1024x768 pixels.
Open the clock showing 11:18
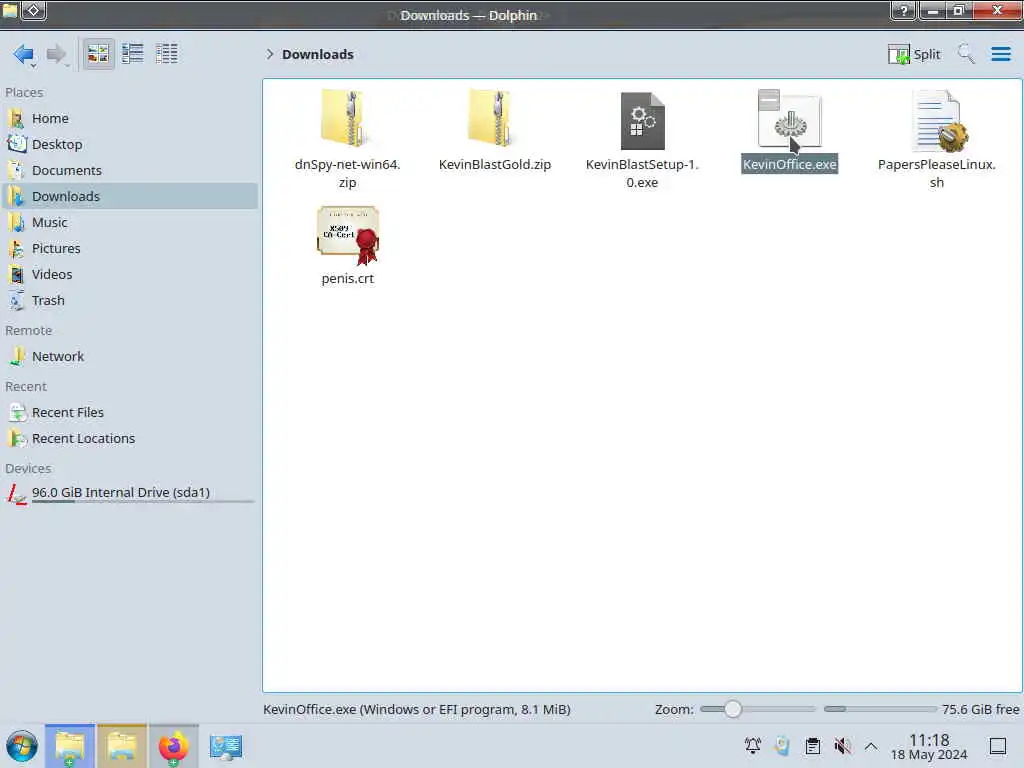pyautogui.click(x=929, y=746)
